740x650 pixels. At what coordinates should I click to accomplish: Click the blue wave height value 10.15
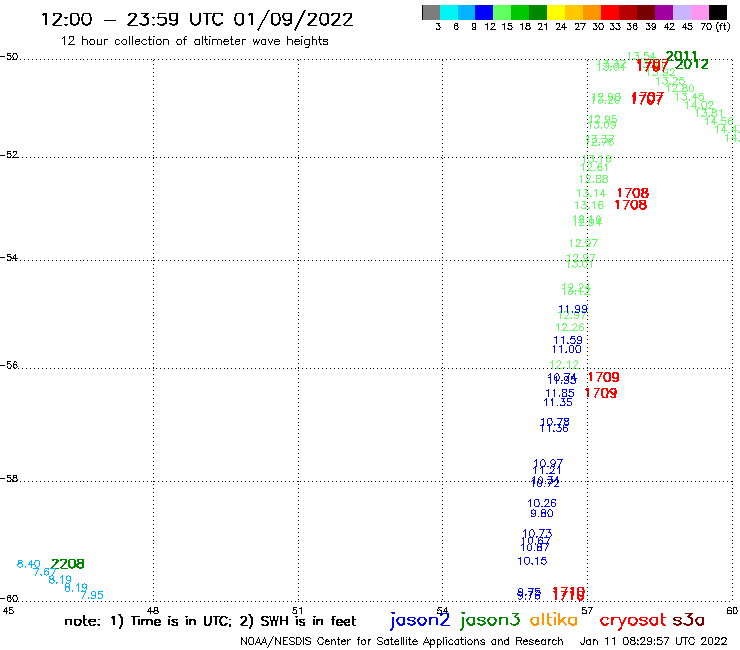[532, 561]
